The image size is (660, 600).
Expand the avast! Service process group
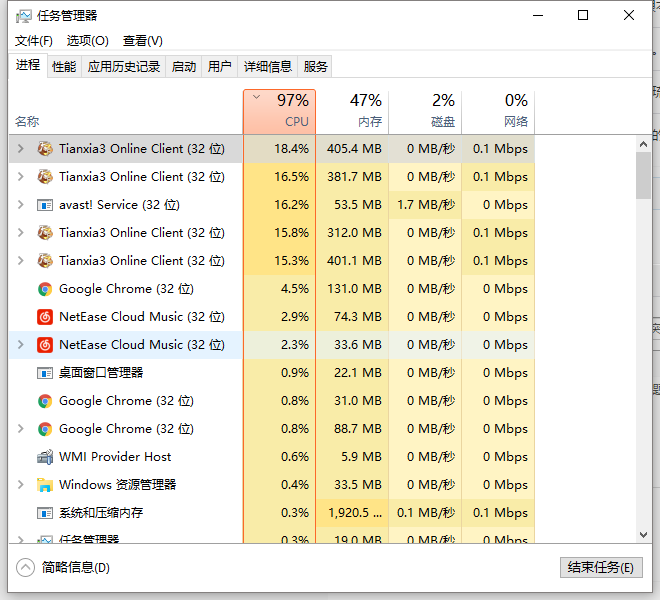click(x=20, y=205)
